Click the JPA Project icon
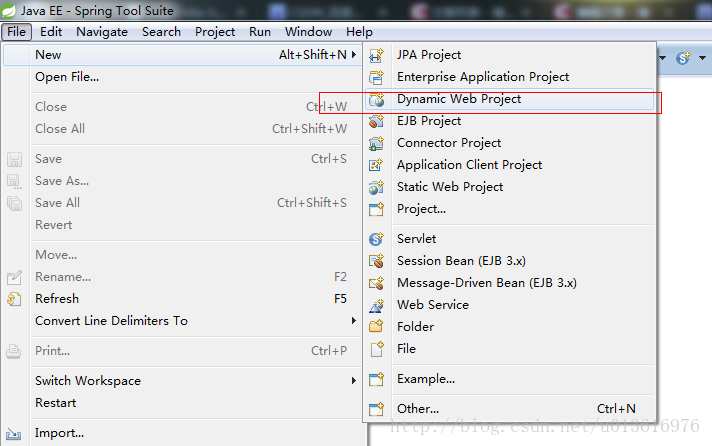 pyautogui.click(x=376, y=55)
